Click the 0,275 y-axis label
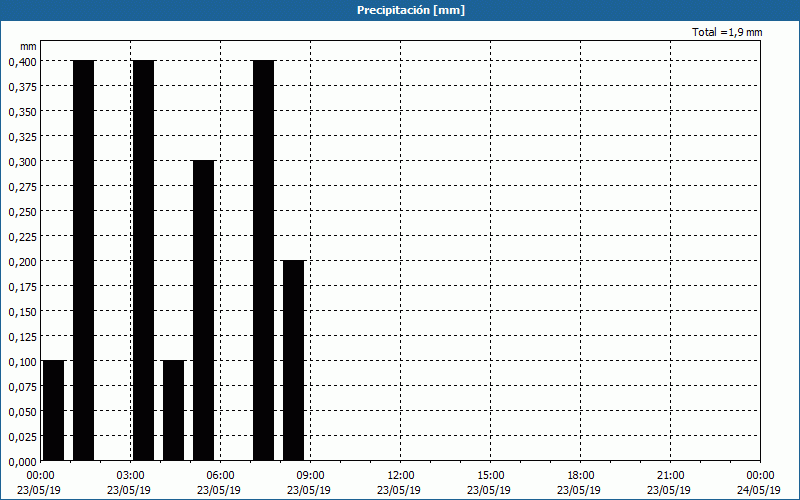This screenshot has height=500, width=800. [22, 187]
